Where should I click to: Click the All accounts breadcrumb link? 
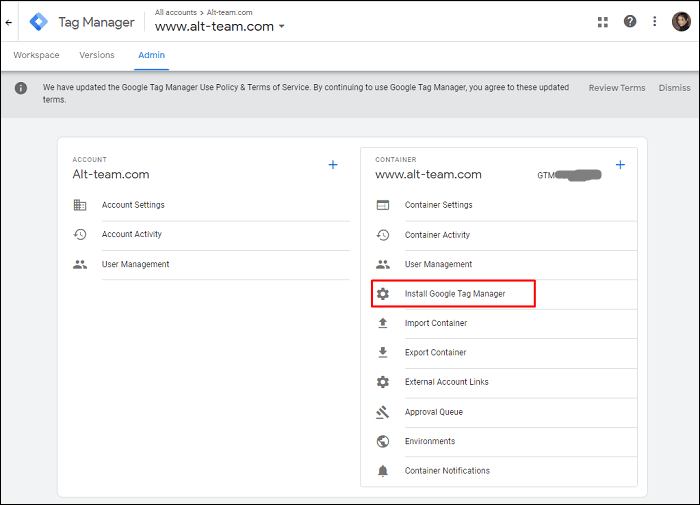pos(176,13)
